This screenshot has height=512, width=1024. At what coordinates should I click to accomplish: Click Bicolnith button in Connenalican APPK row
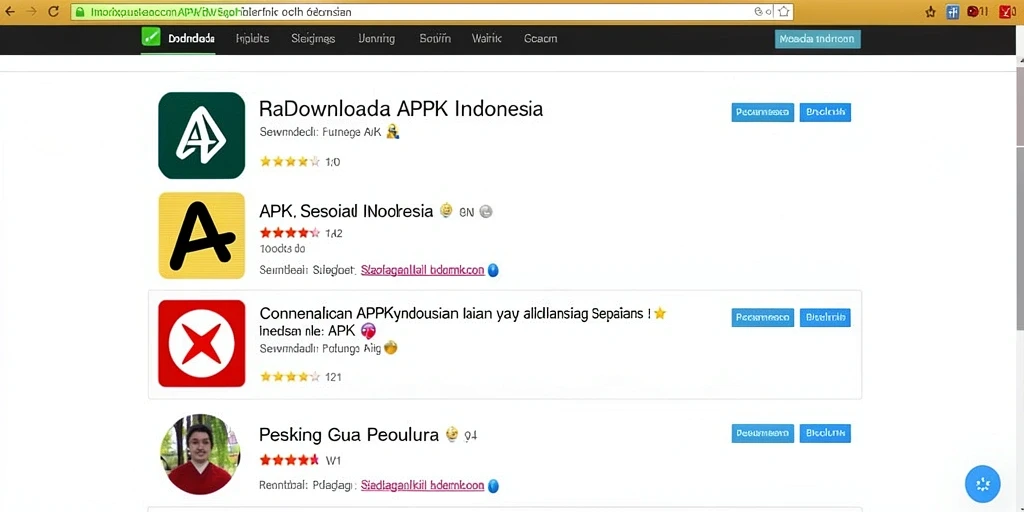pos(825,317)
